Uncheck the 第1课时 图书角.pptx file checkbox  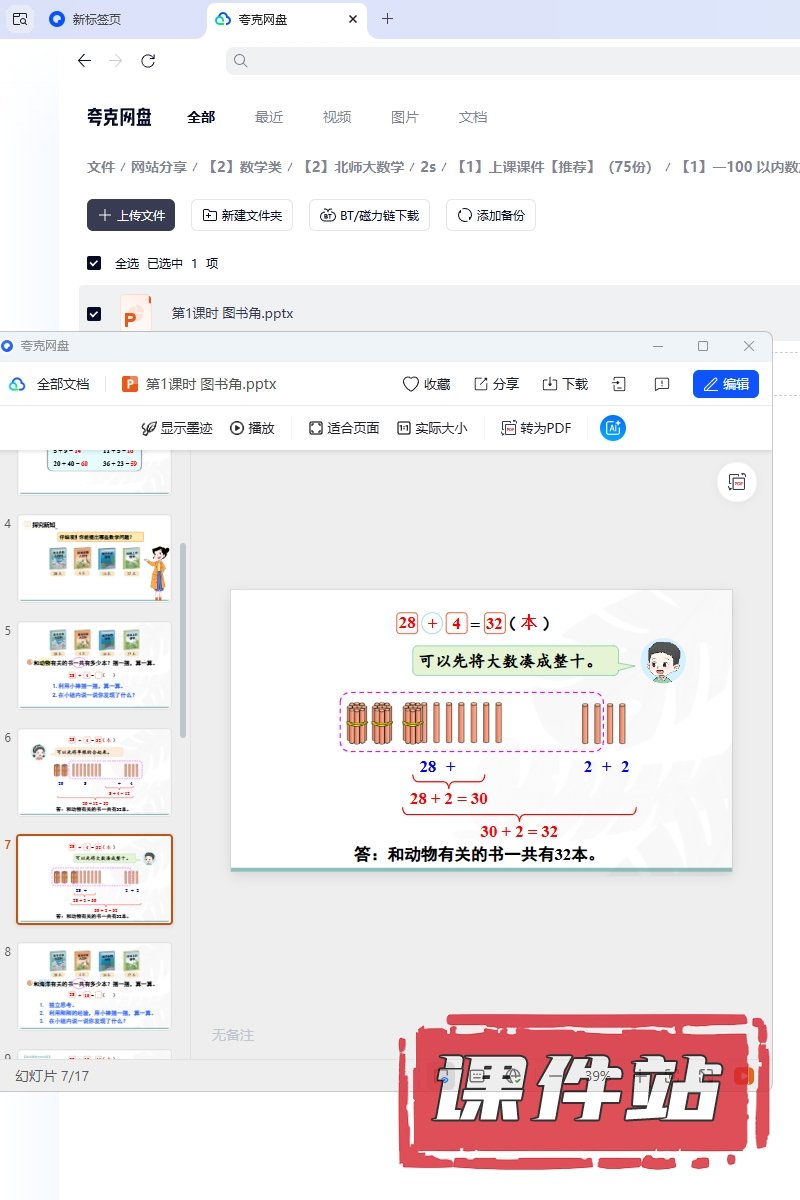tap(94, 314)
